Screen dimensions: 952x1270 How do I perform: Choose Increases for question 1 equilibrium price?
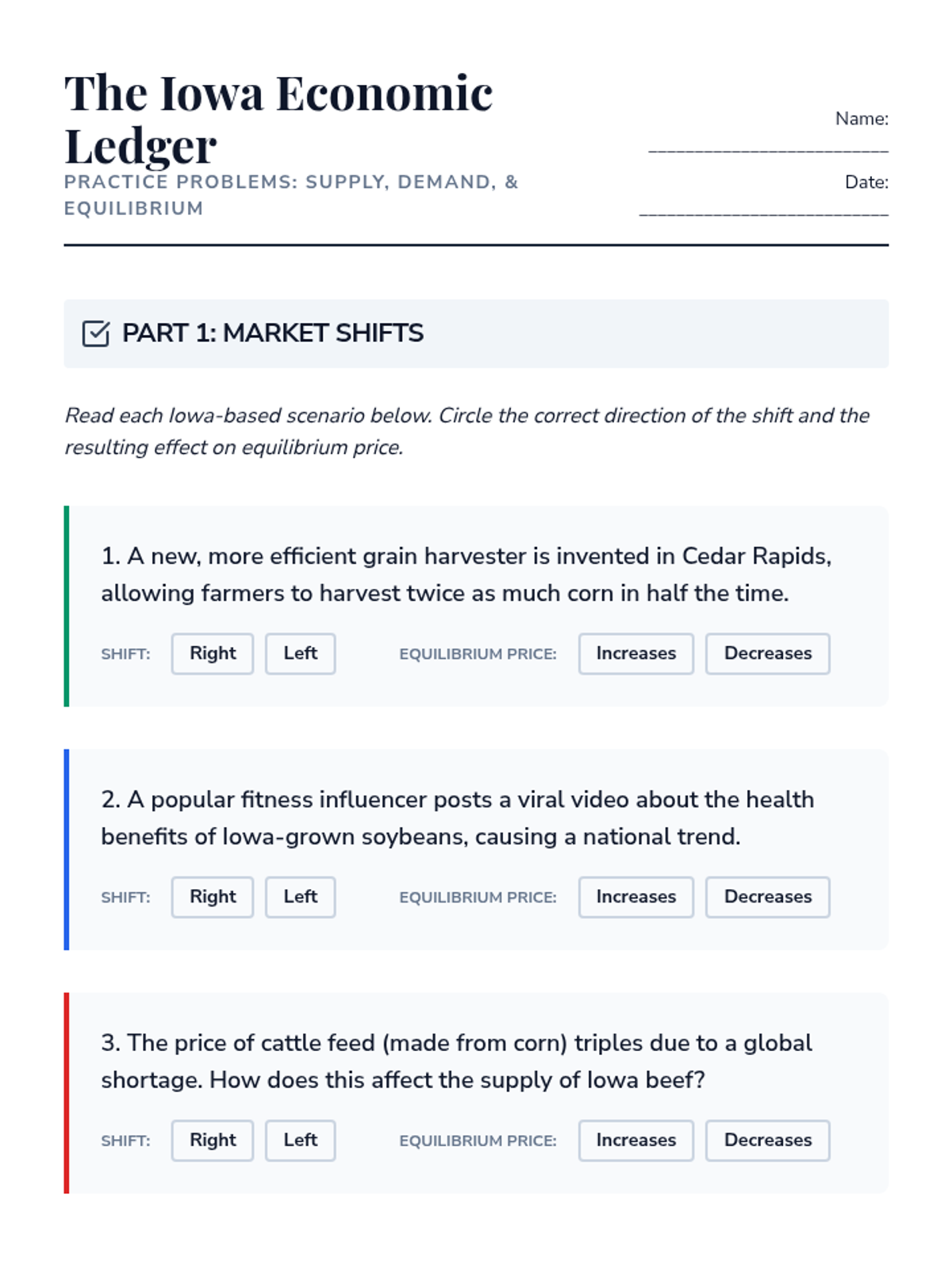click(635, 653)
